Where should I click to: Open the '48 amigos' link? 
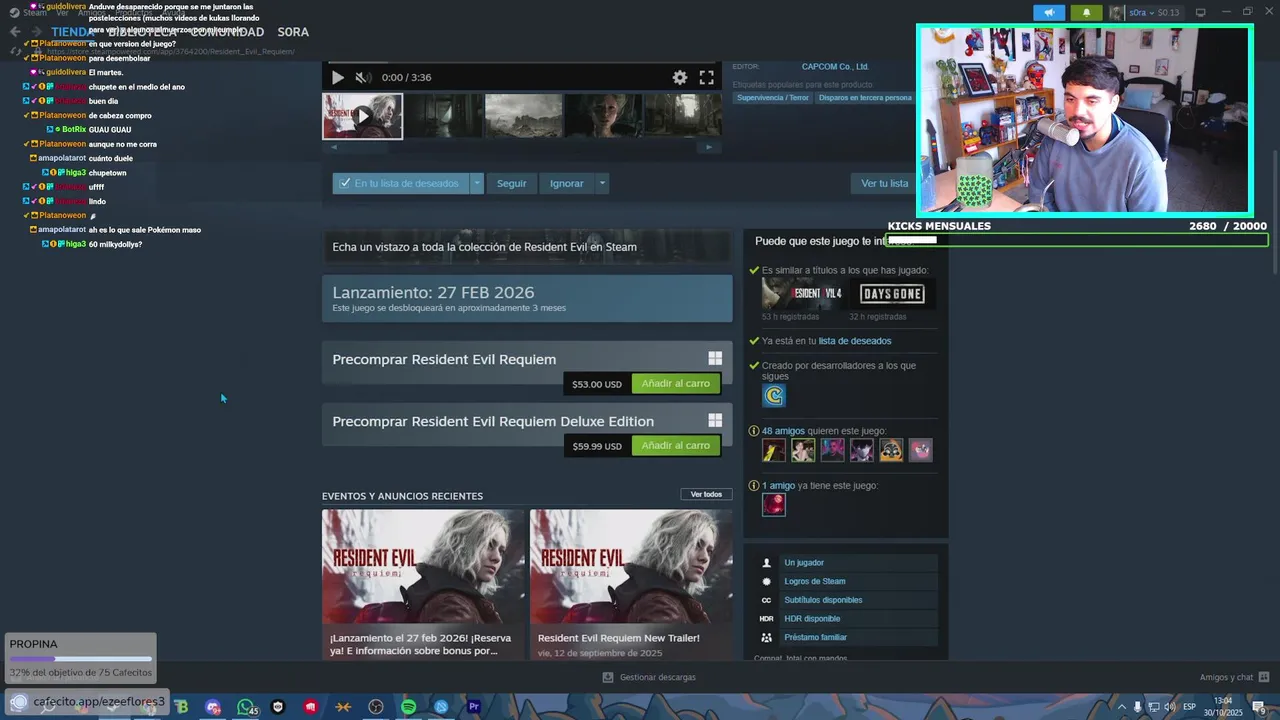pos(783,431)
